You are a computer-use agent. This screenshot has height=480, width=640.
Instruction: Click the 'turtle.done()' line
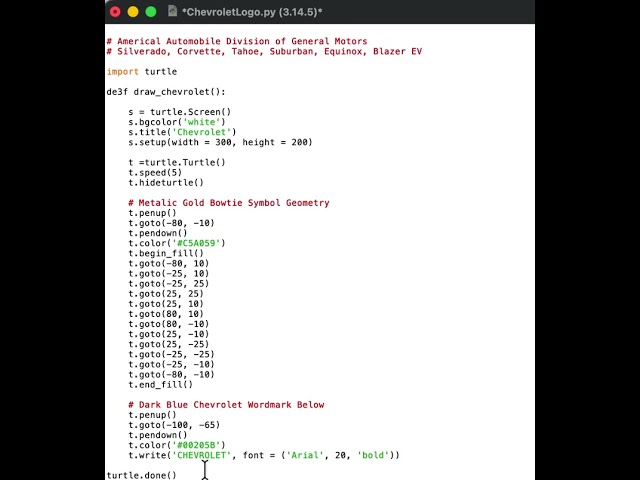point(142,476)
